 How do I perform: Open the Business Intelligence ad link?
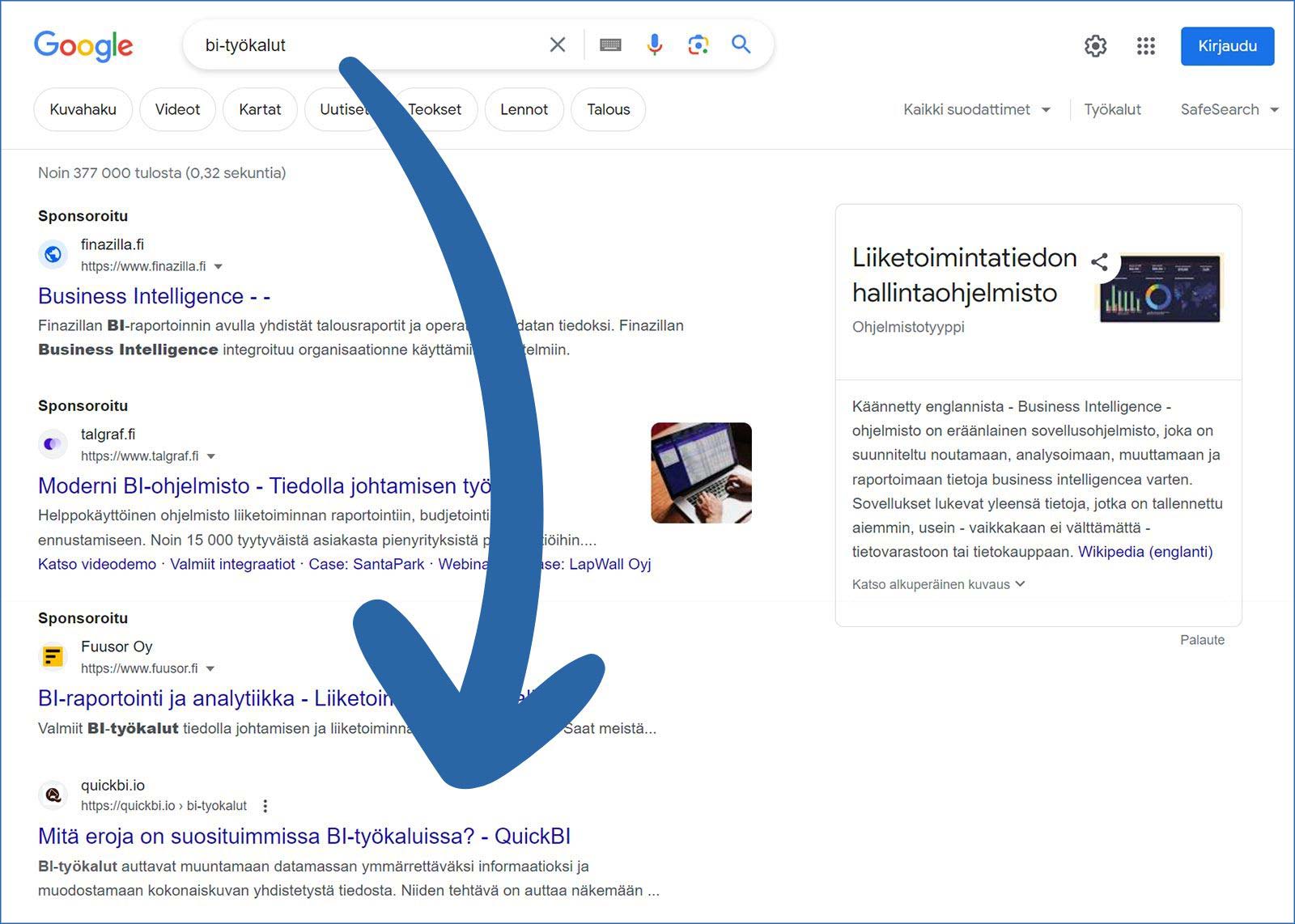tap(154, 296)
